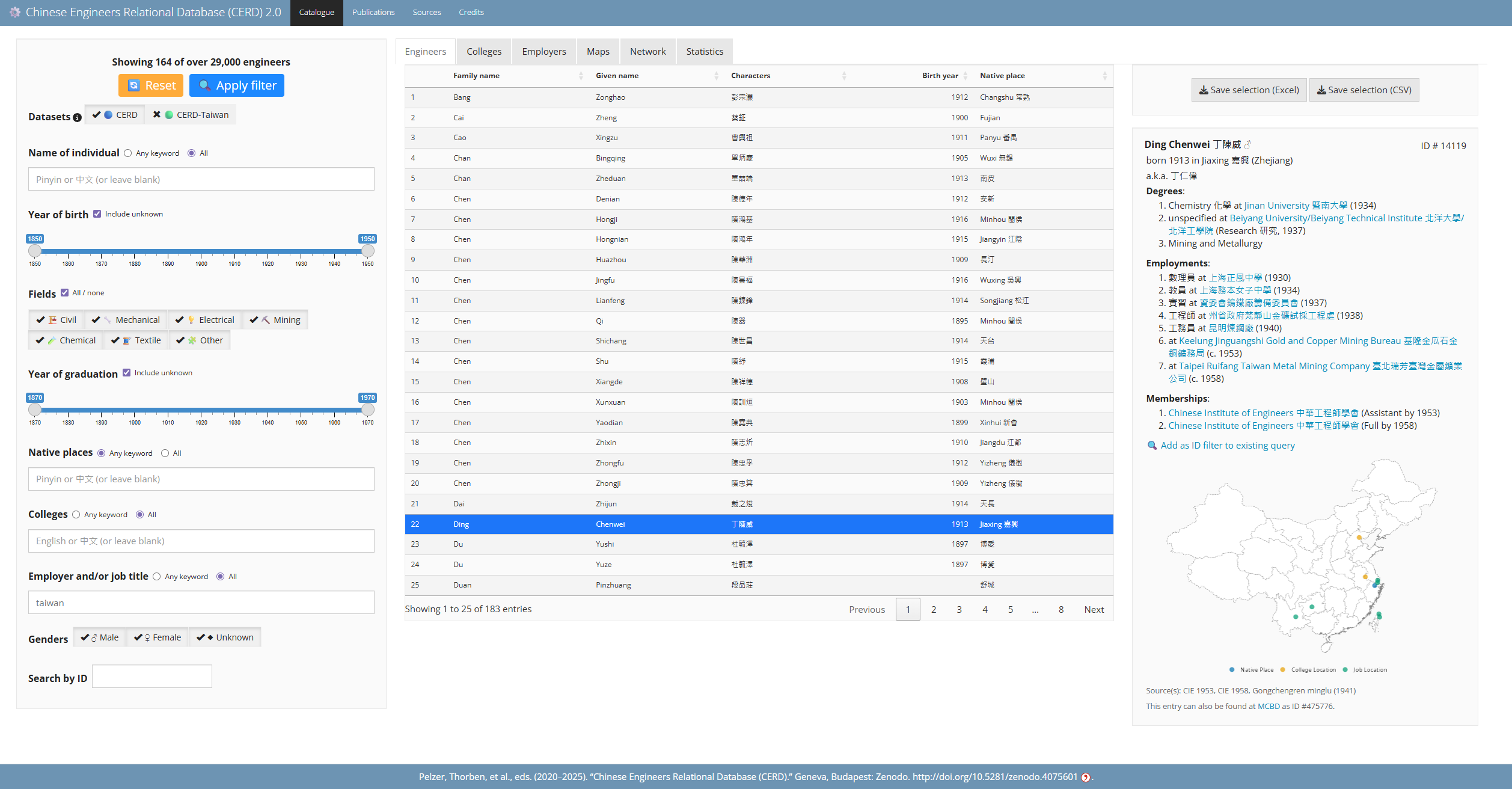Image resolution: width=1512 pixels, height=789 pixels.
Task: Click the 1950 Year of birth slider handle
Action: pyautogui.click(x=367, y=251)
